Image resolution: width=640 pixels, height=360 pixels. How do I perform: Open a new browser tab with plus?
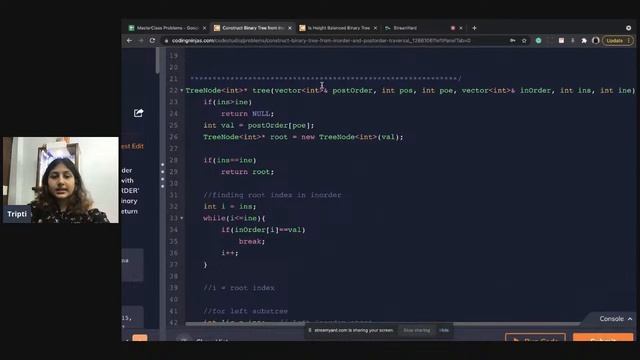tap(474, 28)
